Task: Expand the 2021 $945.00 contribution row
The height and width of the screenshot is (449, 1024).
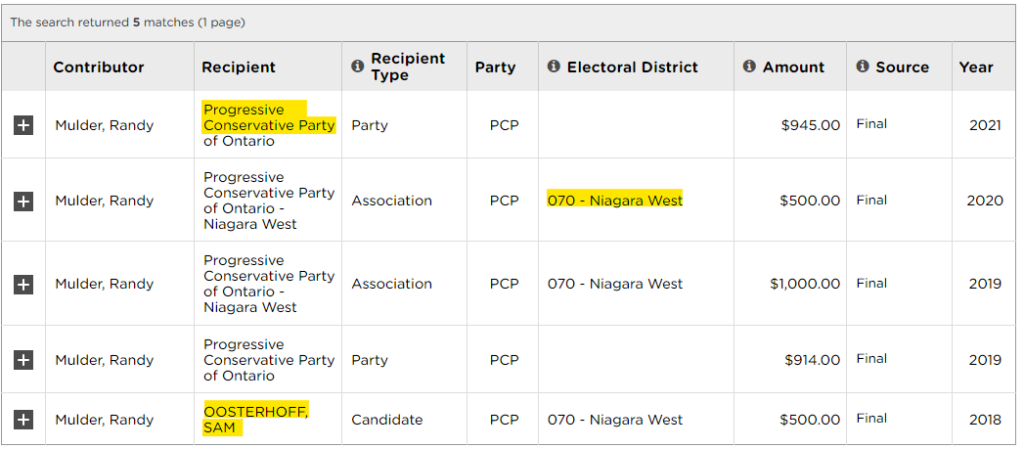Action: (23, 125)
